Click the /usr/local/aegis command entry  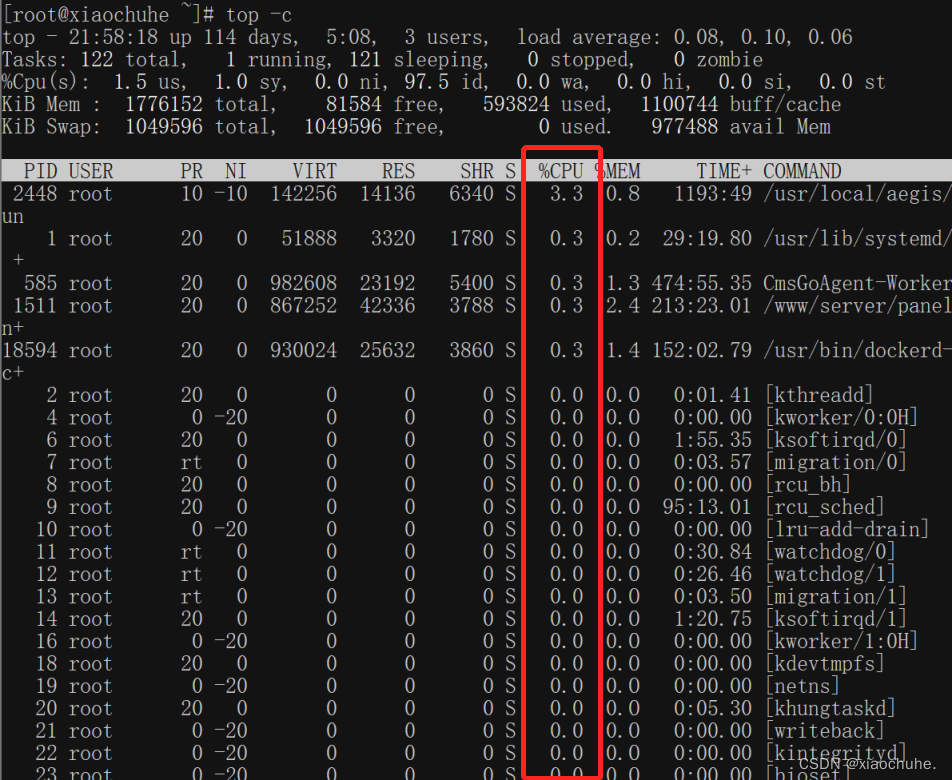coord(857,194)
